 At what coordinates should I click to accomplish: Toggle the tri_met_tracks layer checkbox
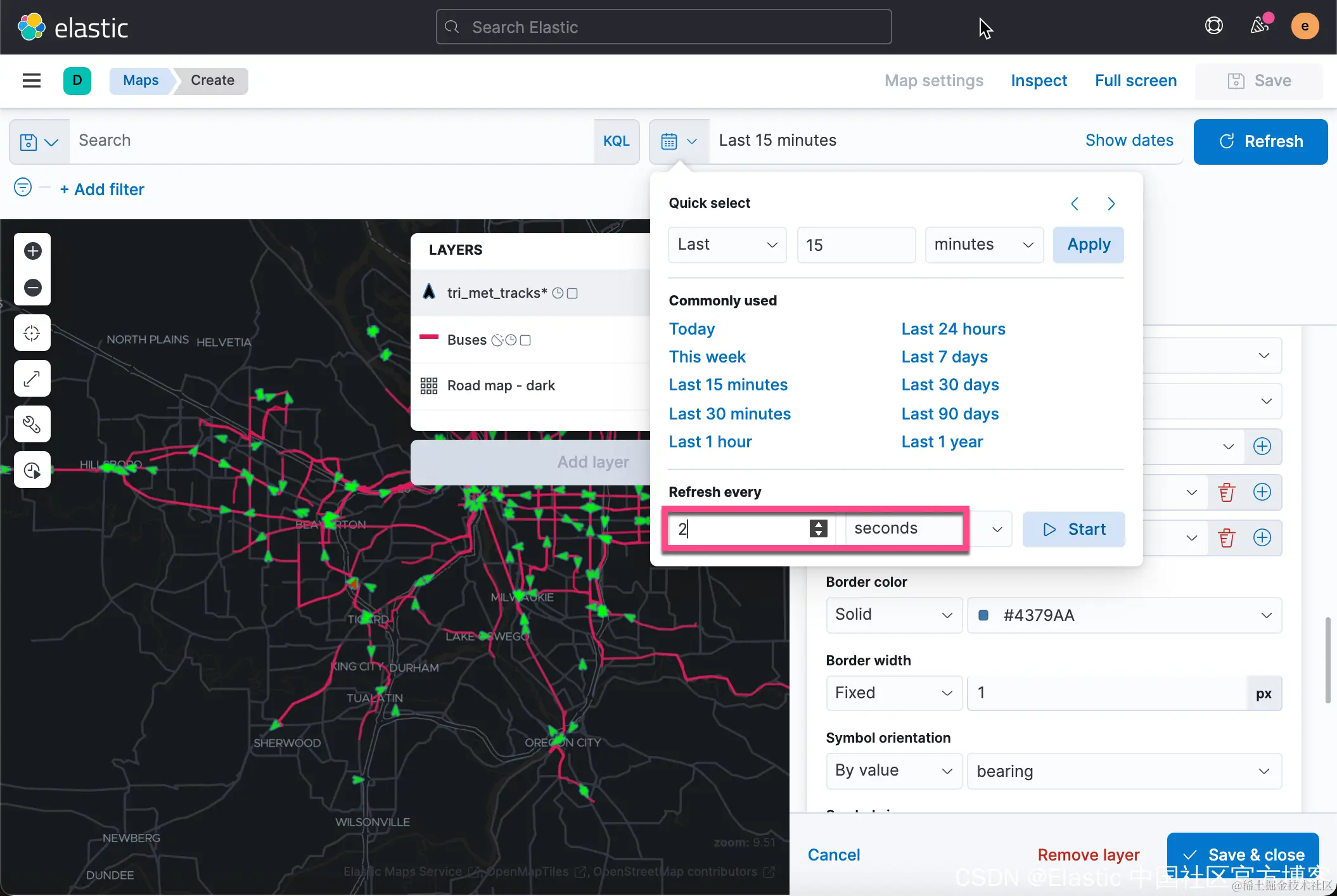[572, 293]
